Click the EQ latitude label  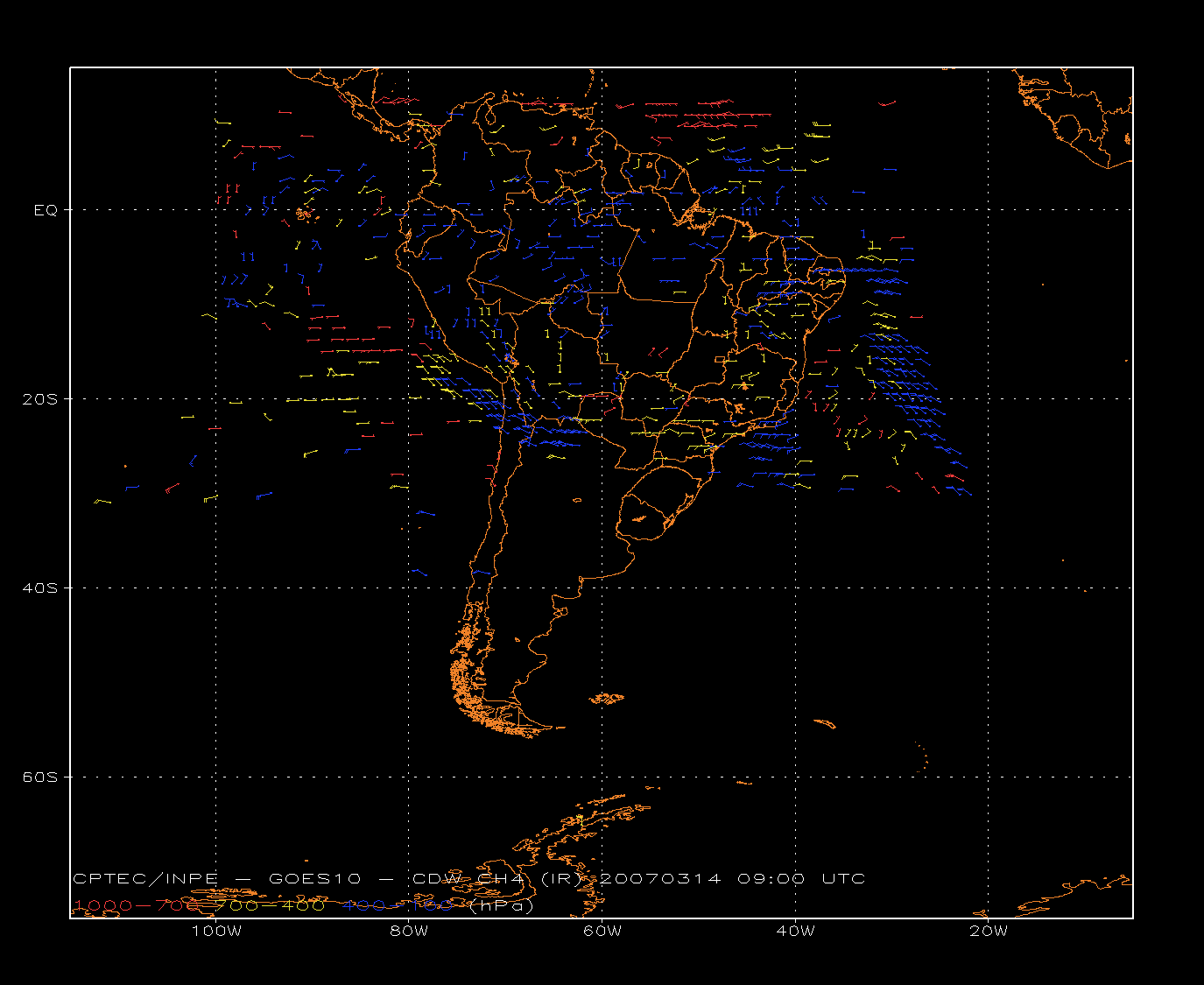(x=46, y=210)
